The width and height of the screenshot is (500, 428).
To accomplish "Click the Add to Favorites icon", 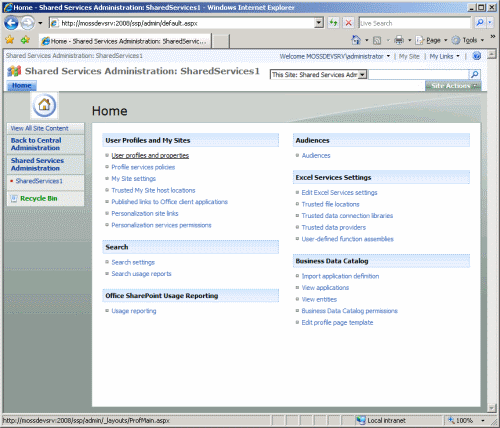I will [x=25, y=40].
